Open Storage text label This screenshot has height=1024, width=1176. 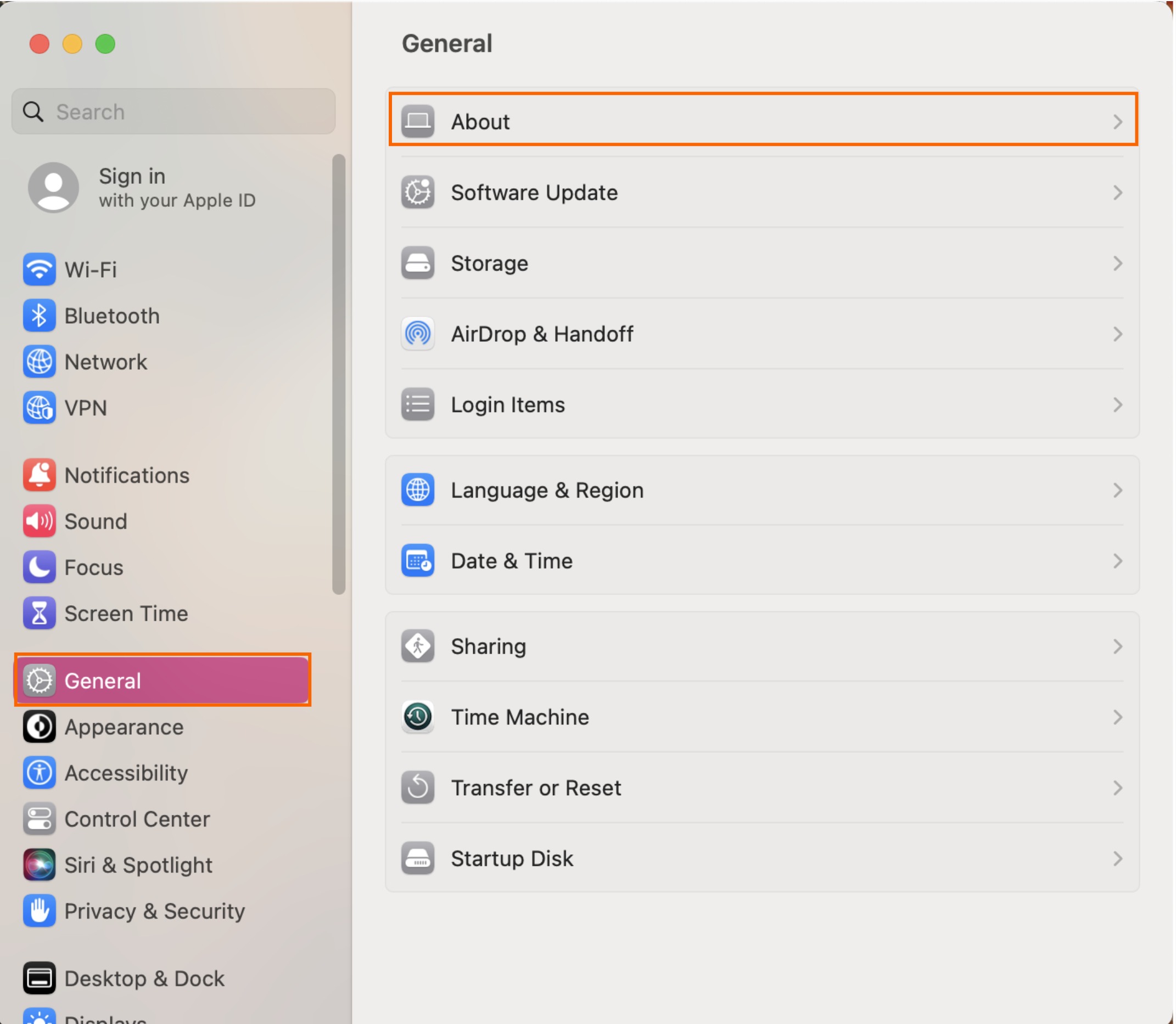(489, 263)
